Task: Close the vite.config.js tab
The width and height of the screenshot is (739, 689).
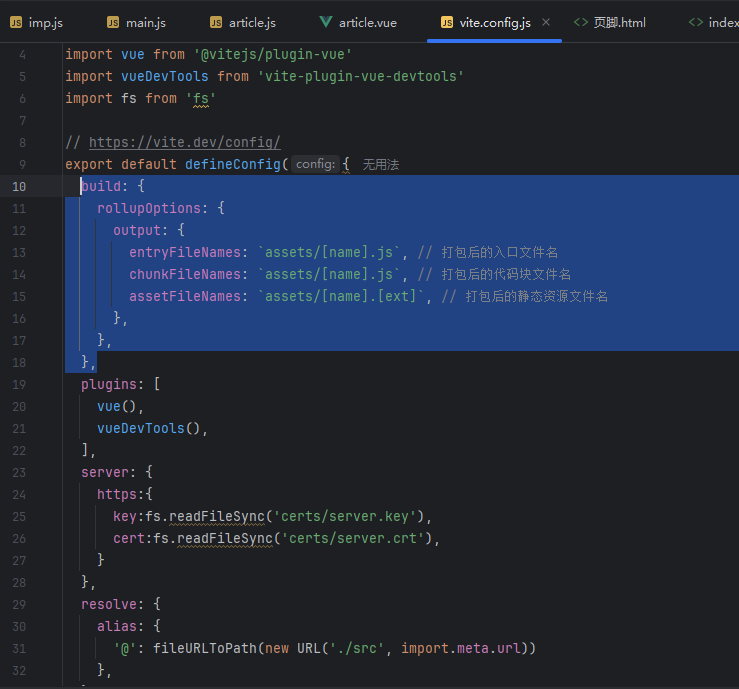Action: click(x=546, y=22)
